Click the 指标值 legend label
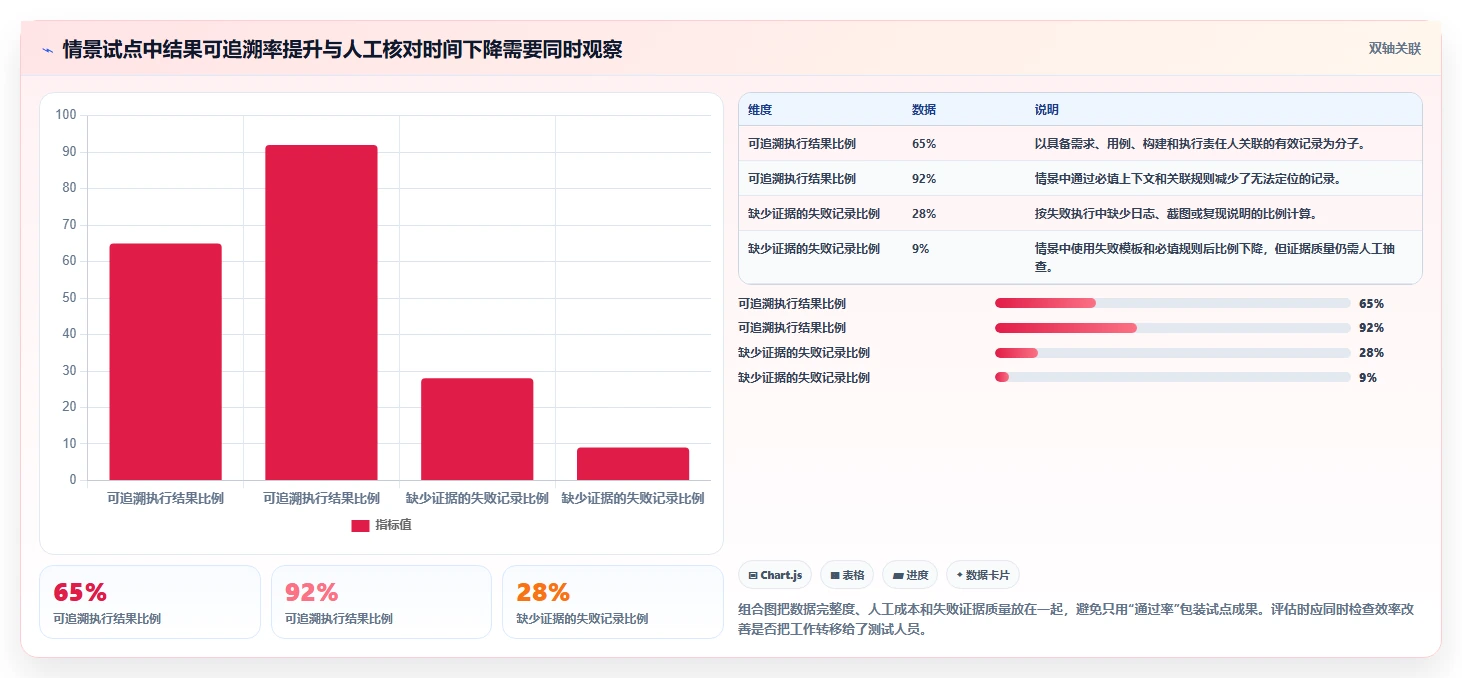The image size is (1462, 678). (x=393, y=525)
